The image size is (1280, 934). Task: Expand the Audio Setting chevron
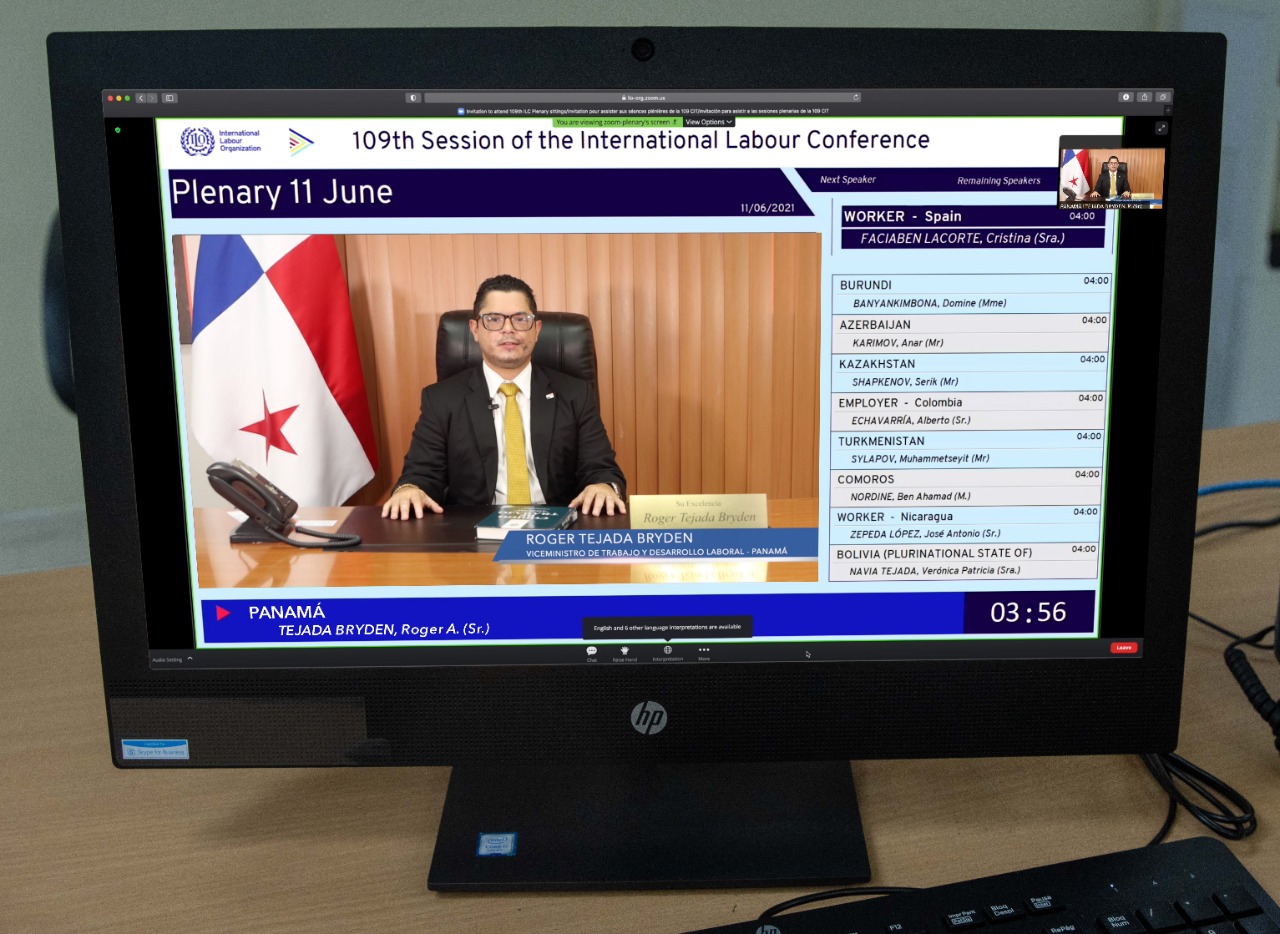pos(190,659)
